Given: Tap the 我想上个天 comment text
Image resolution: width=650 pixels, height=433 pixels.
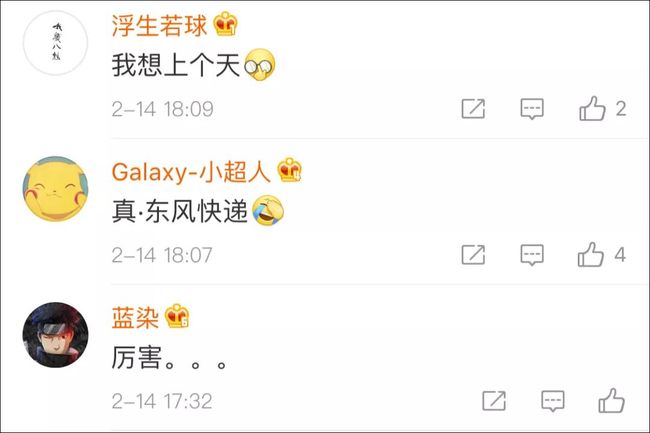Looking at the screenshot, I should 176,65.
